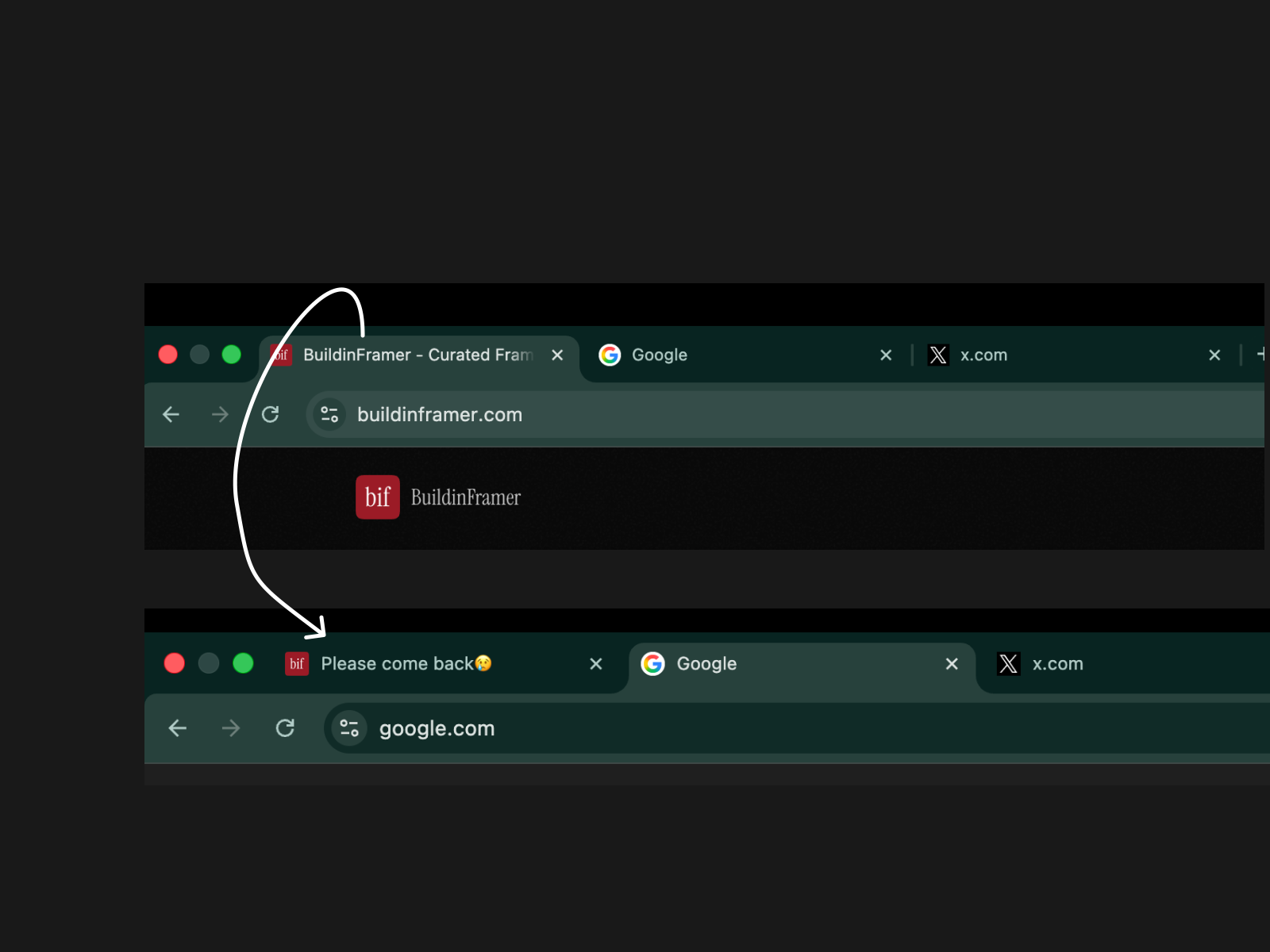Click inside the google.com address bar
The height and width of the screenshot is (952, 1270).
point(476,728)
